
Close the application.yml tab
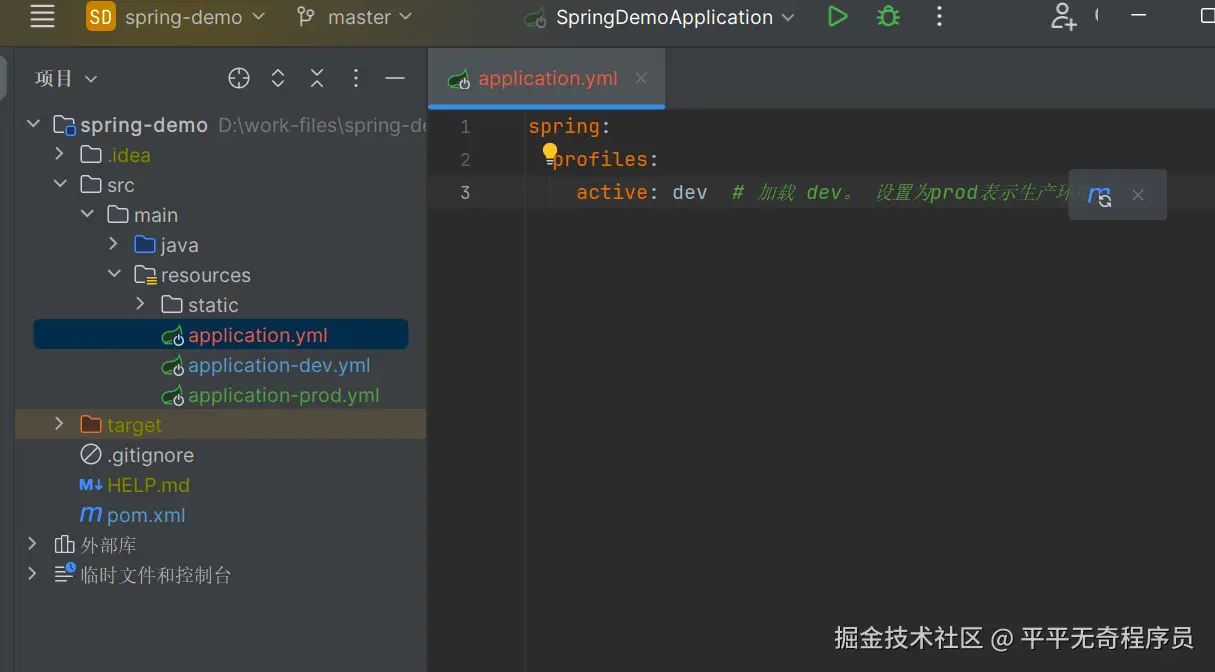[x=641, y=78]
